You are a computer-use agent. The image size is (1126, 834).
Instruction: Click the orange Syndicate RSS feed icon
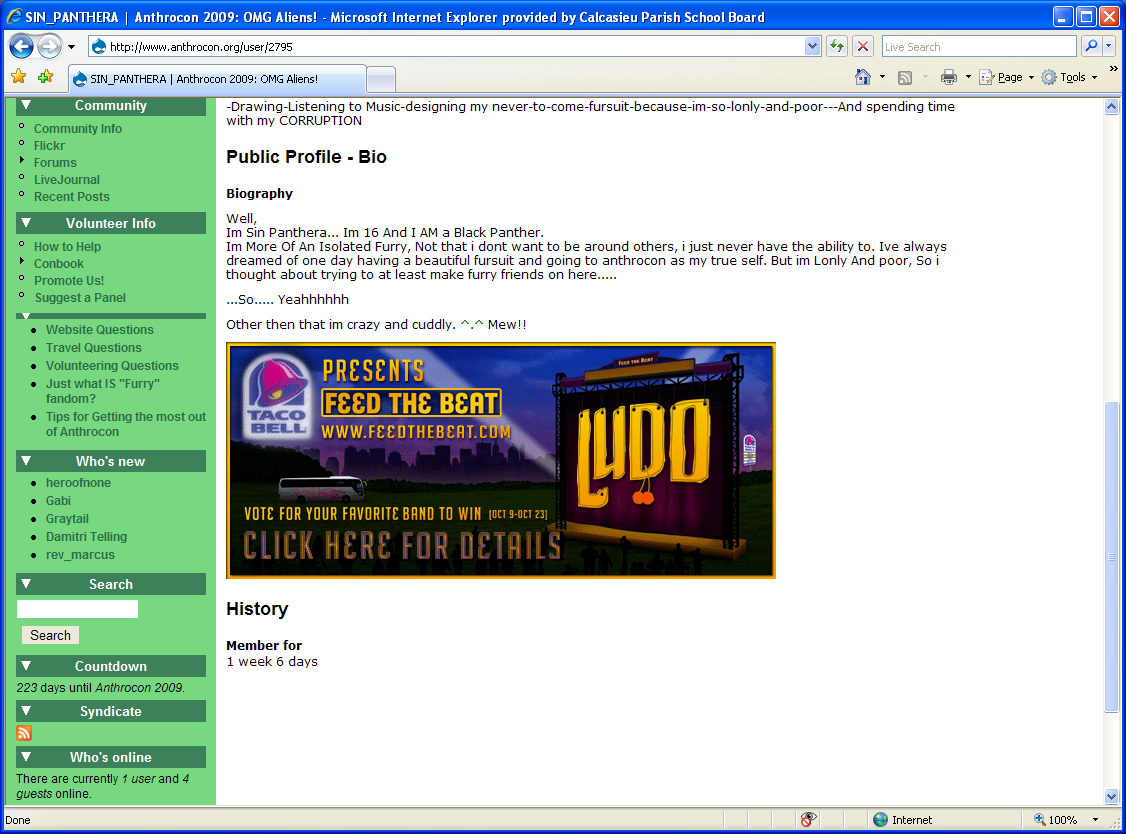pyautogui.click(x=24, y=733)
